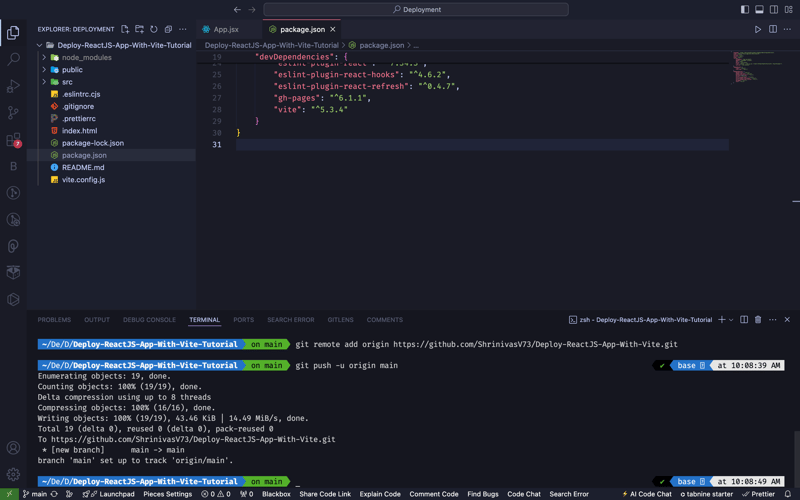
Task: Open editor more actions ellipsis
Action: coord(787,29)
